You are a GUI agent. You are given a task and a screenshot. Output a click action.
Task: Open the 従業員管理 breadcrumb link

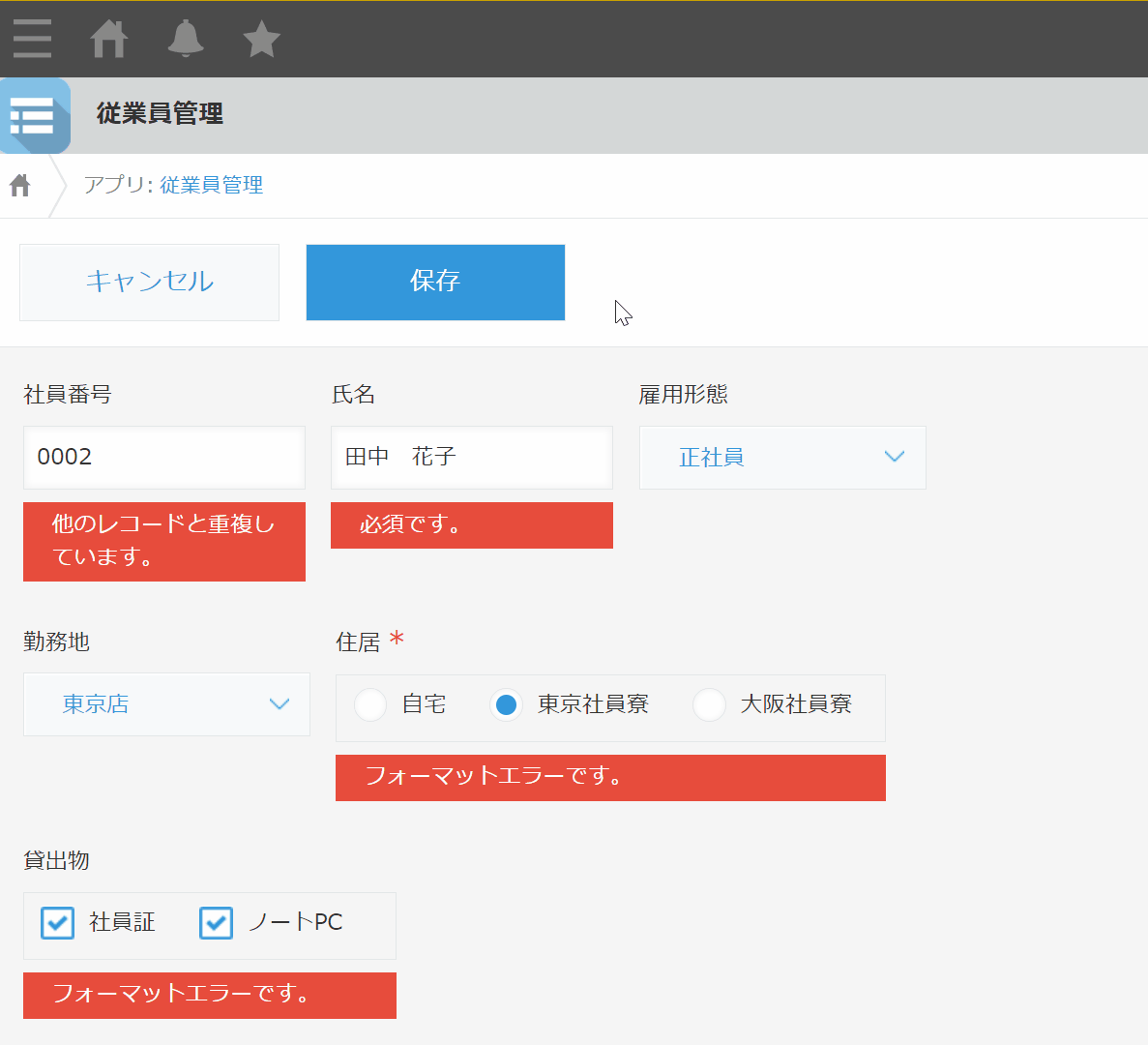click(x=211, y=185)
